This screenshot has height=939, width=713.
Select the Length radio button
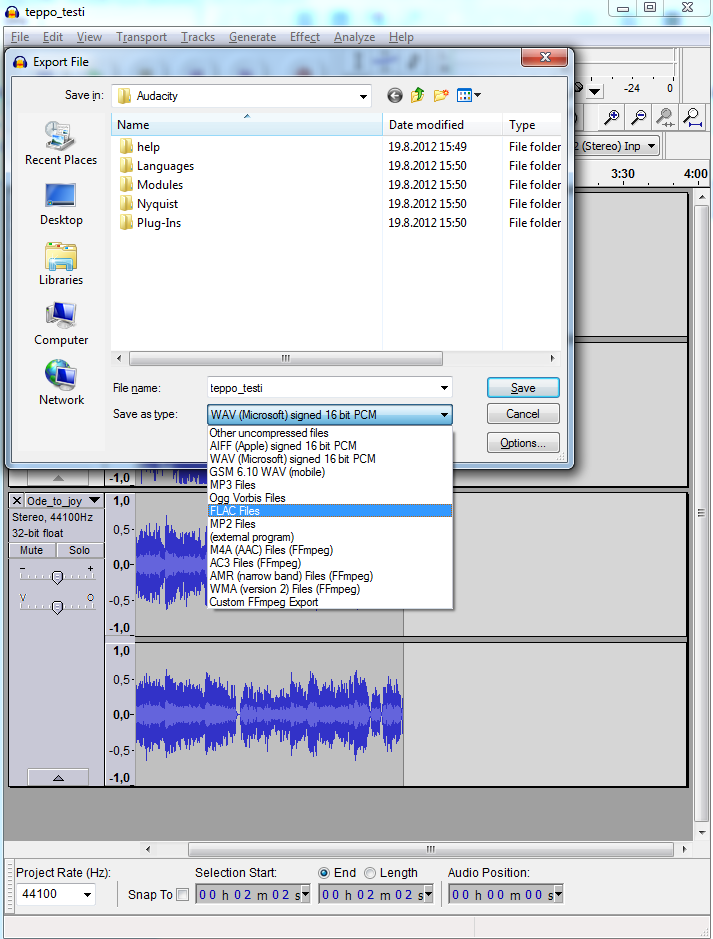click(x=370, y=873)
